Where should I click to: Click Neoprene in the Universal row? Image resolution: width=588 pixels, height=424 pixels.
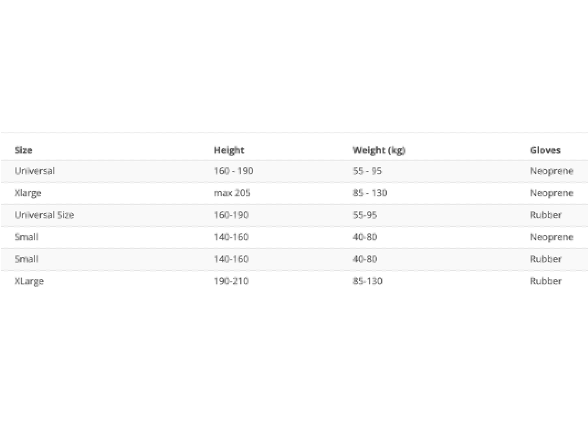click(x=551, y=171)
